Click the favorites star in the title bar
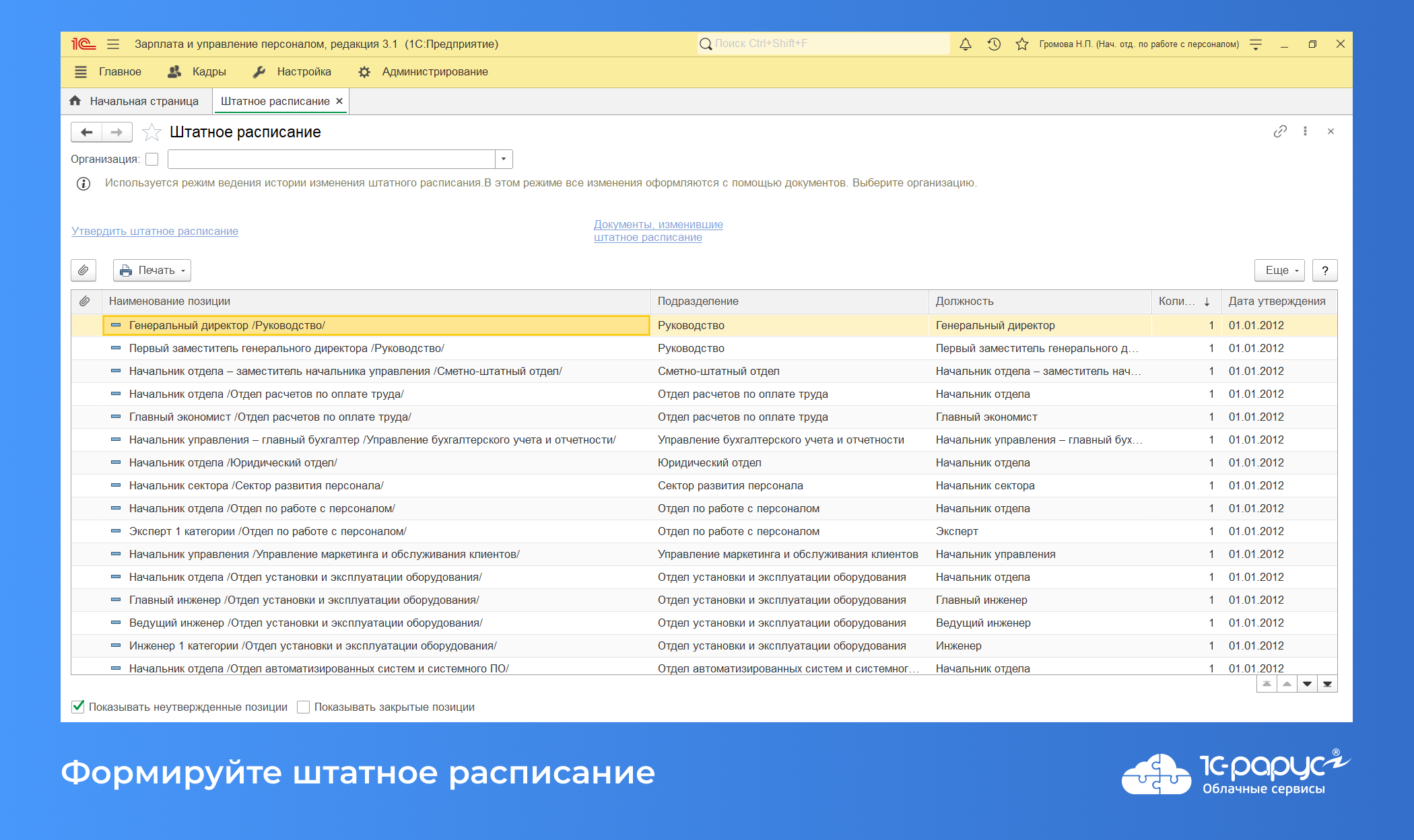This screenshot has height=840, width=1414. coord(1021,44)
